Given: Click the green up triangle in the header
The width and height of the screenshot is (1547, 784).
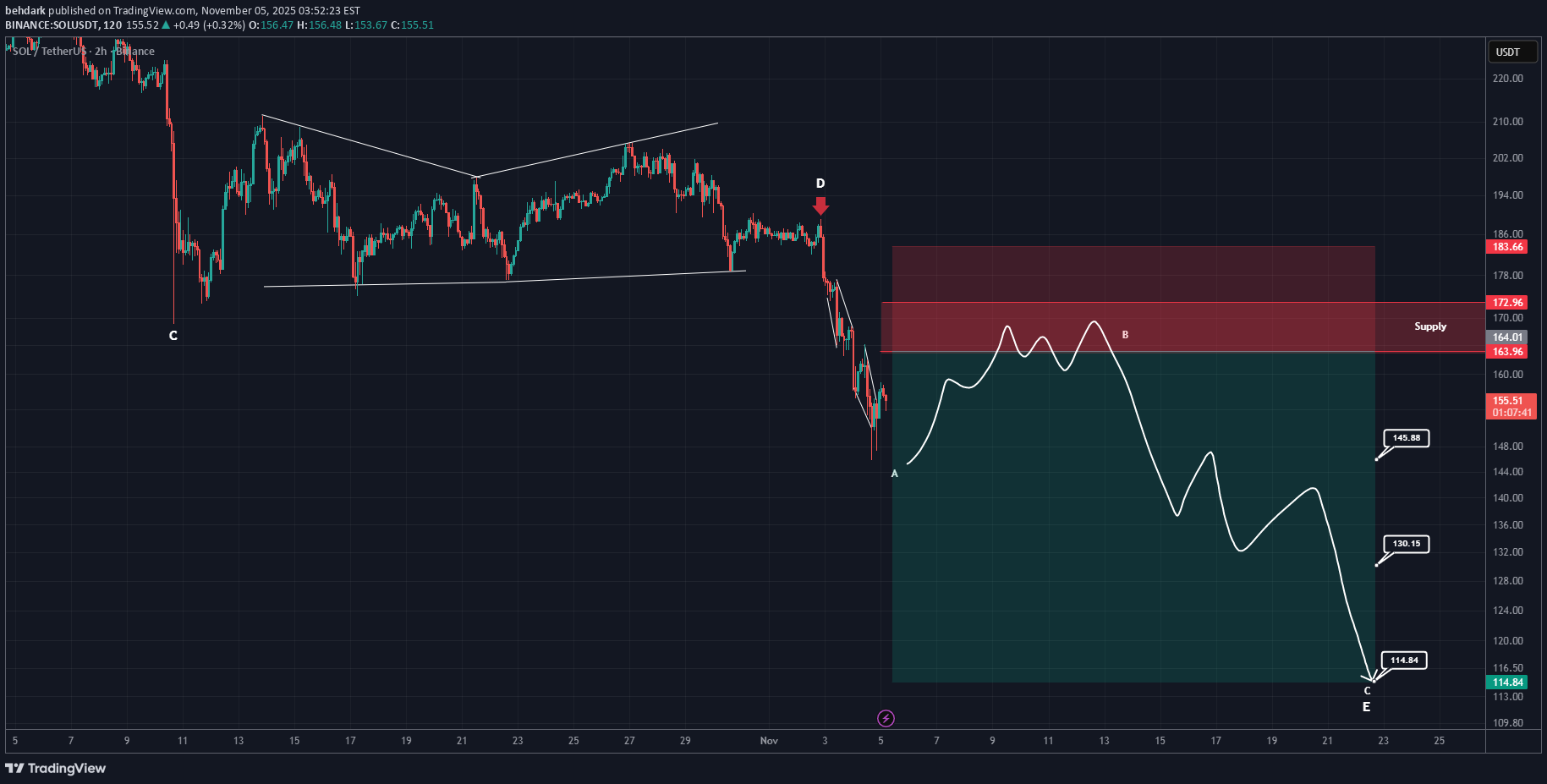Looking at the screenshot, I should click(x=167, y=25).
